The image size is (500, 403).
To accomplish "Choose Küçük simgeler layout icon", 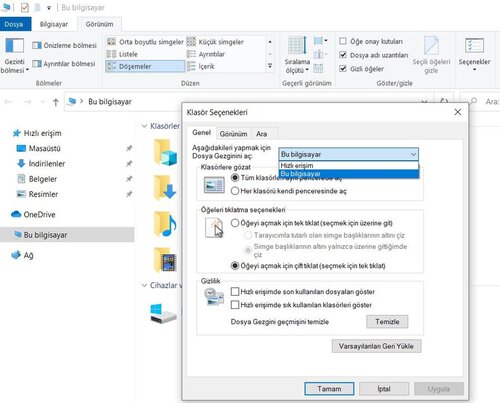I will coord(191,42).
